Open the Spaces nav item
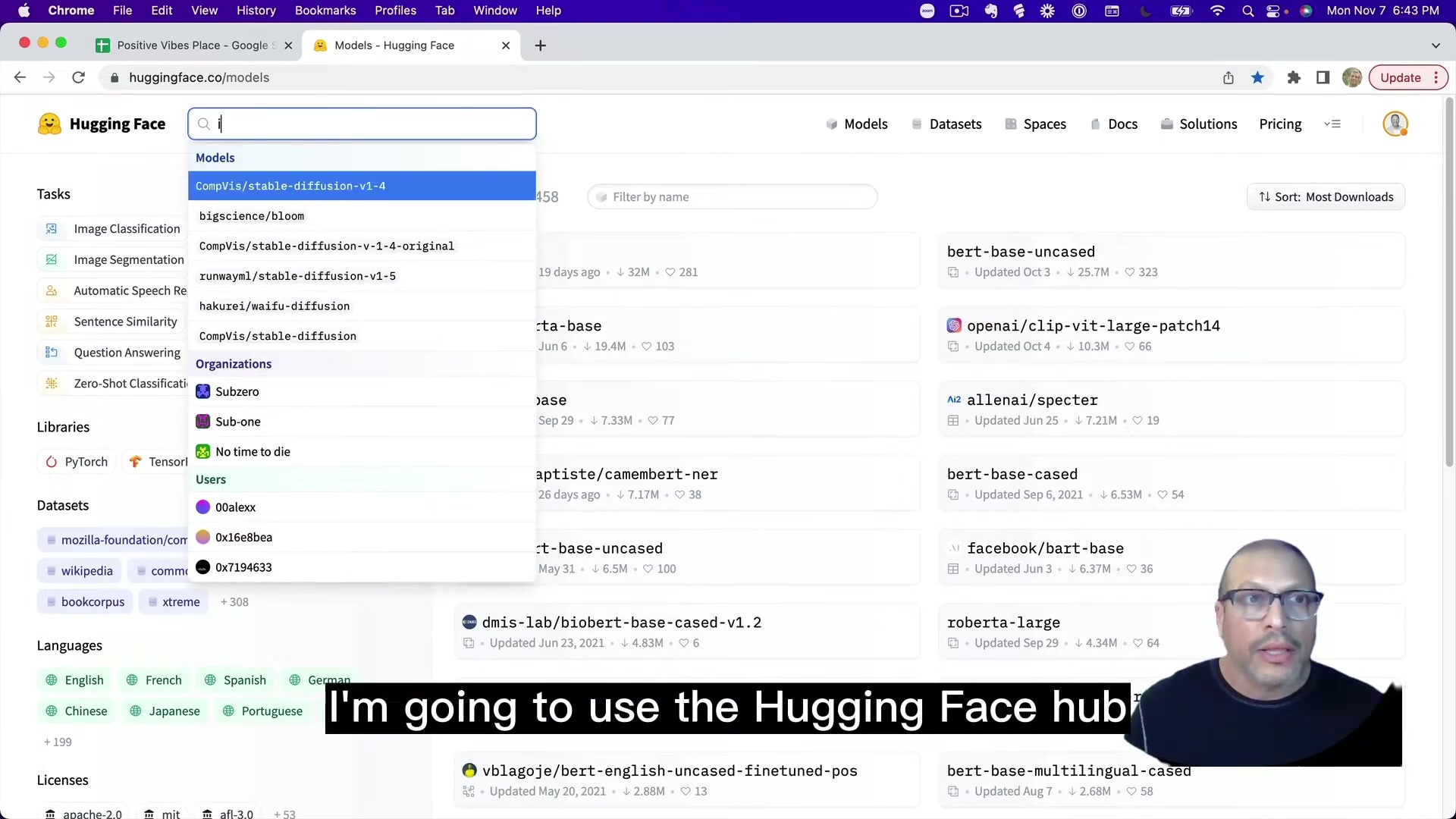This screenshot has width=1456, height=819. point(1035,124)
